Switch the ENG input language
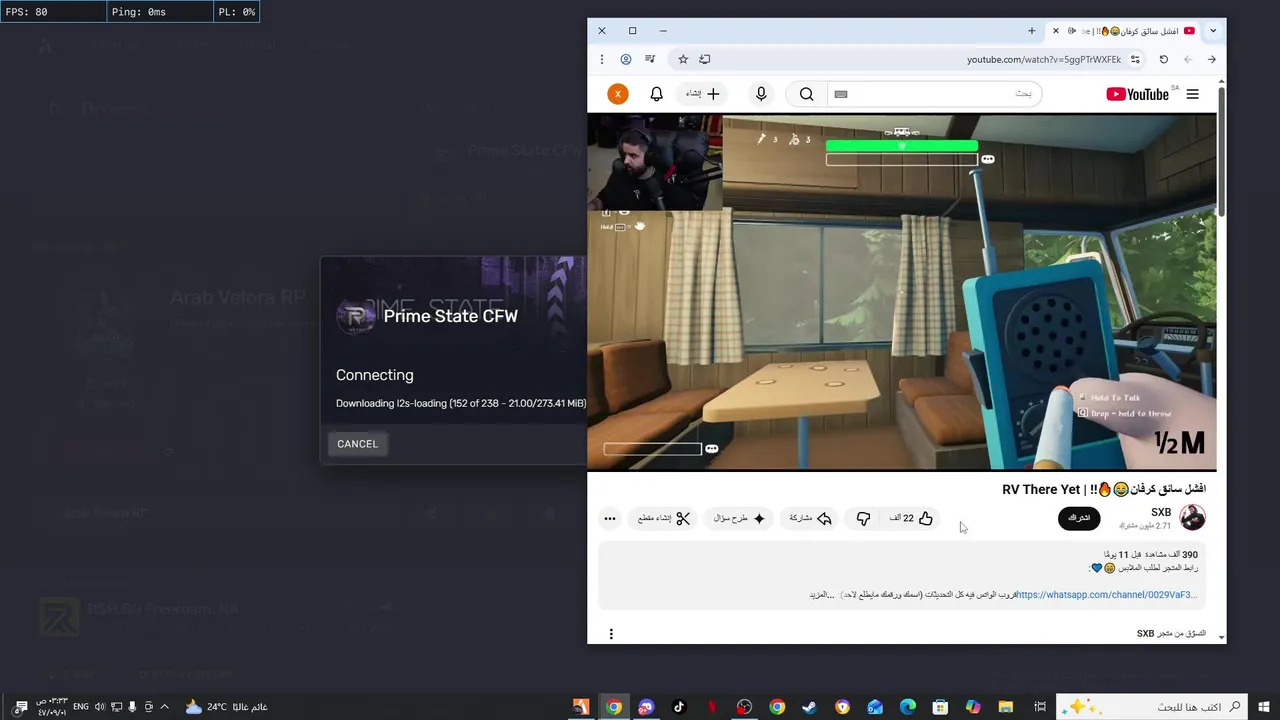Viewport: 1280px width, 720px height. 81,707
